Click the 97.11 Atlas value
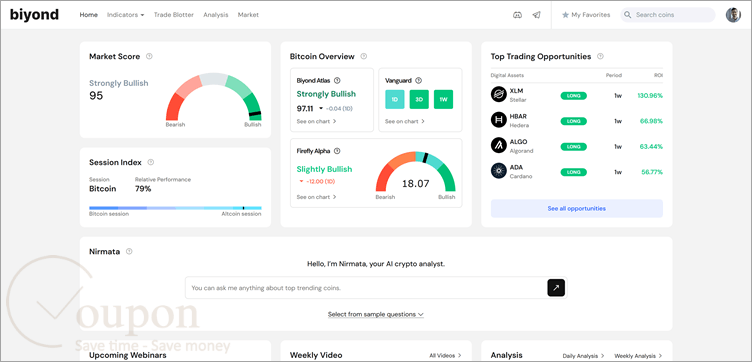Viewport: 752px width, 362px height. click(305, 108)
